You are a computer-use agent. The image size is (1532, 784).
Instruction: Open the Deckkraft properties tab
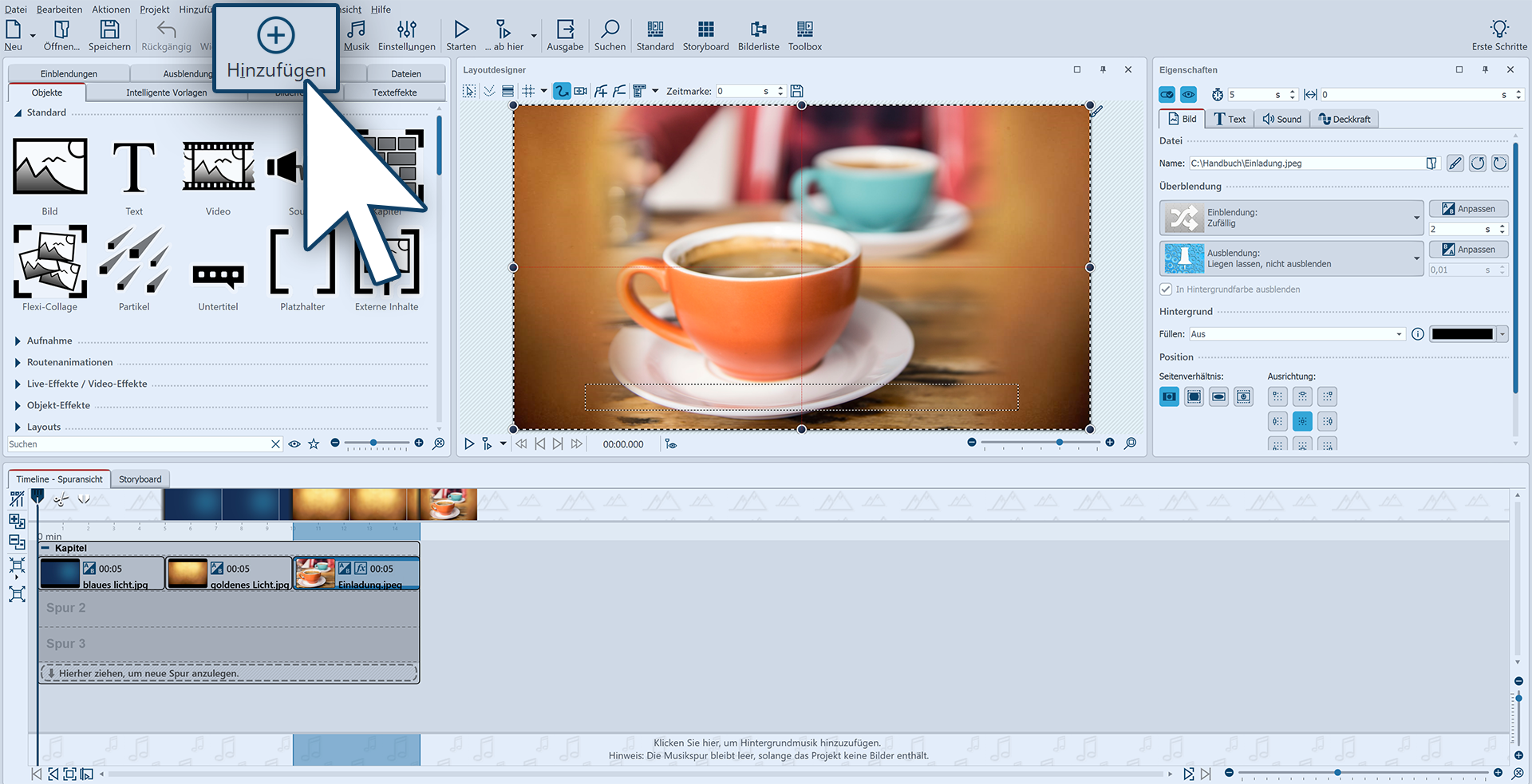(1344, 119)
